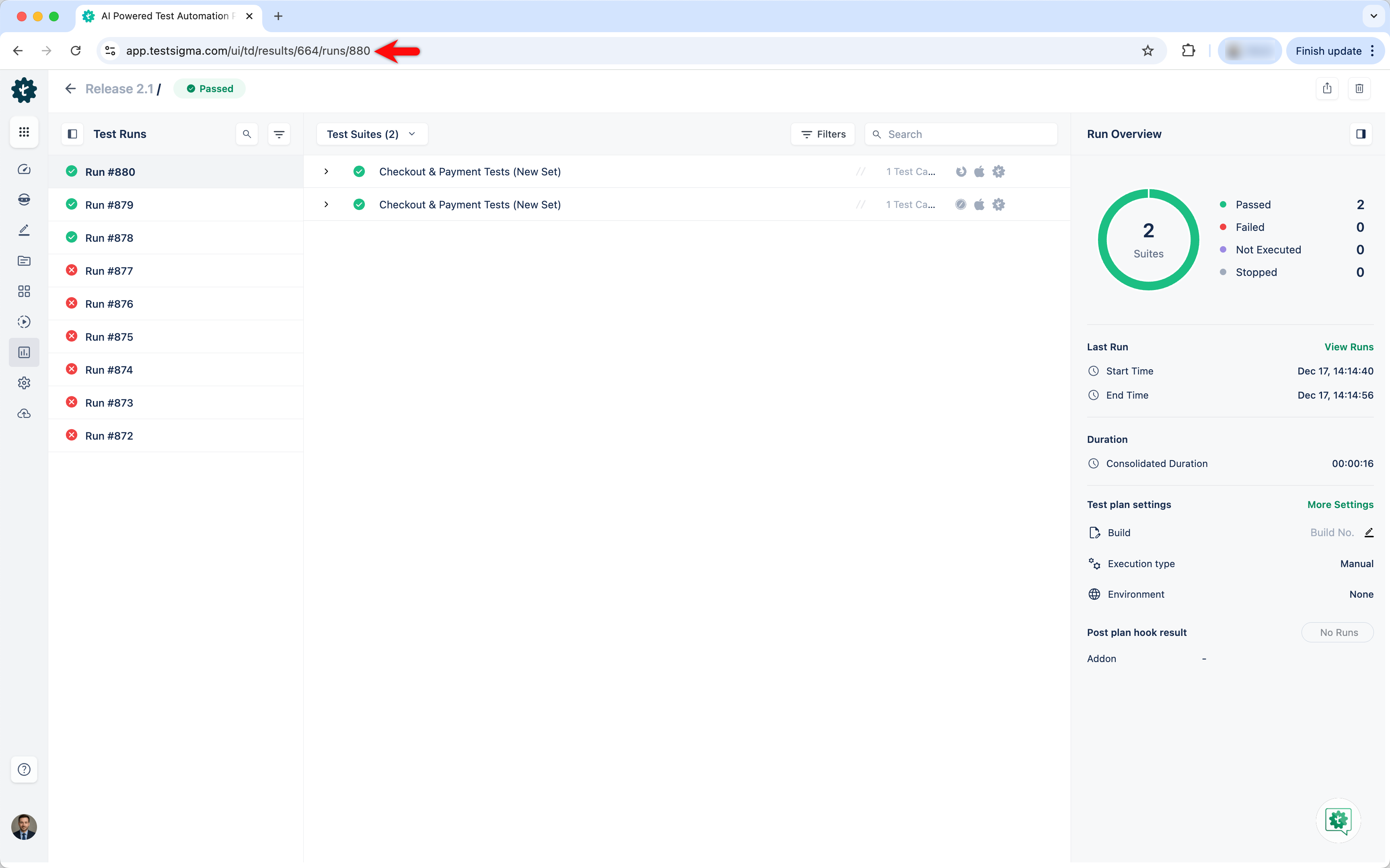Open the filter icon beside Test Runs search
Viewport: 1390px width, 868px height.
[x=280, y=134]
